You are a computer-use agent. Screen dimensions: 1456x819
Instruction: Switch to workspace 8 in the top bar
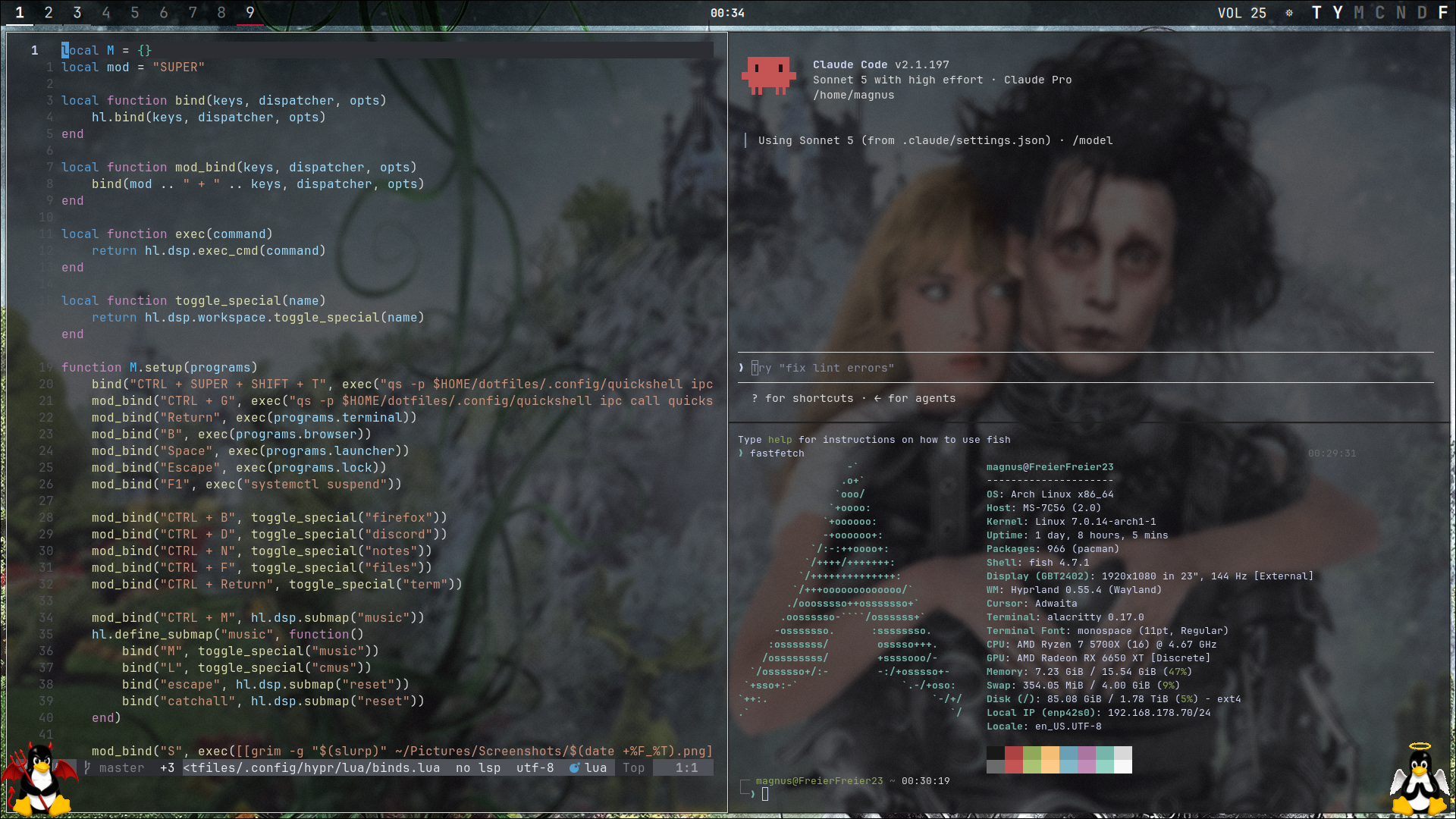coord(221,13)
